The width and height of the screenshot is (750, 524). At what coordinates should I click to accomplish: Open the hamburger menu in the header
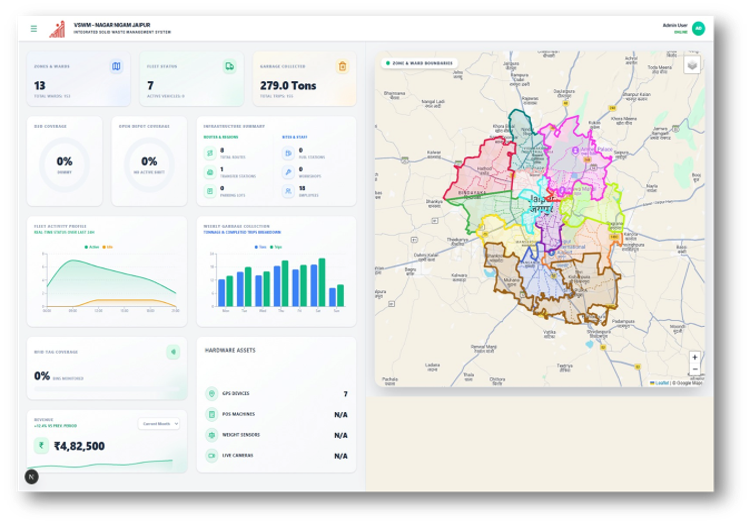pos(33,29)
